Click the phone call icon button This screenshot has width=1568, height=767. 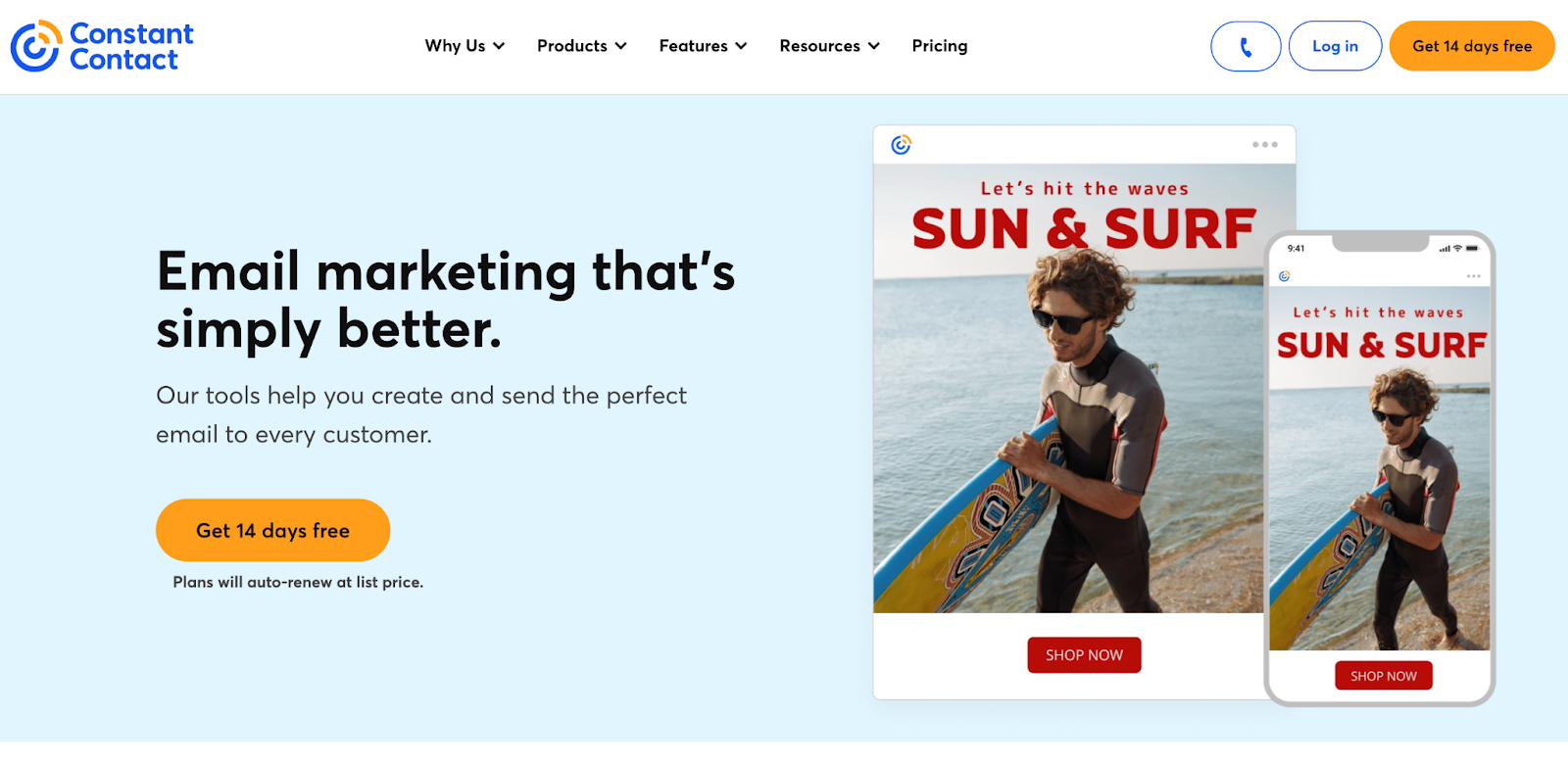pyautogui.click(x=1246, y=46)
